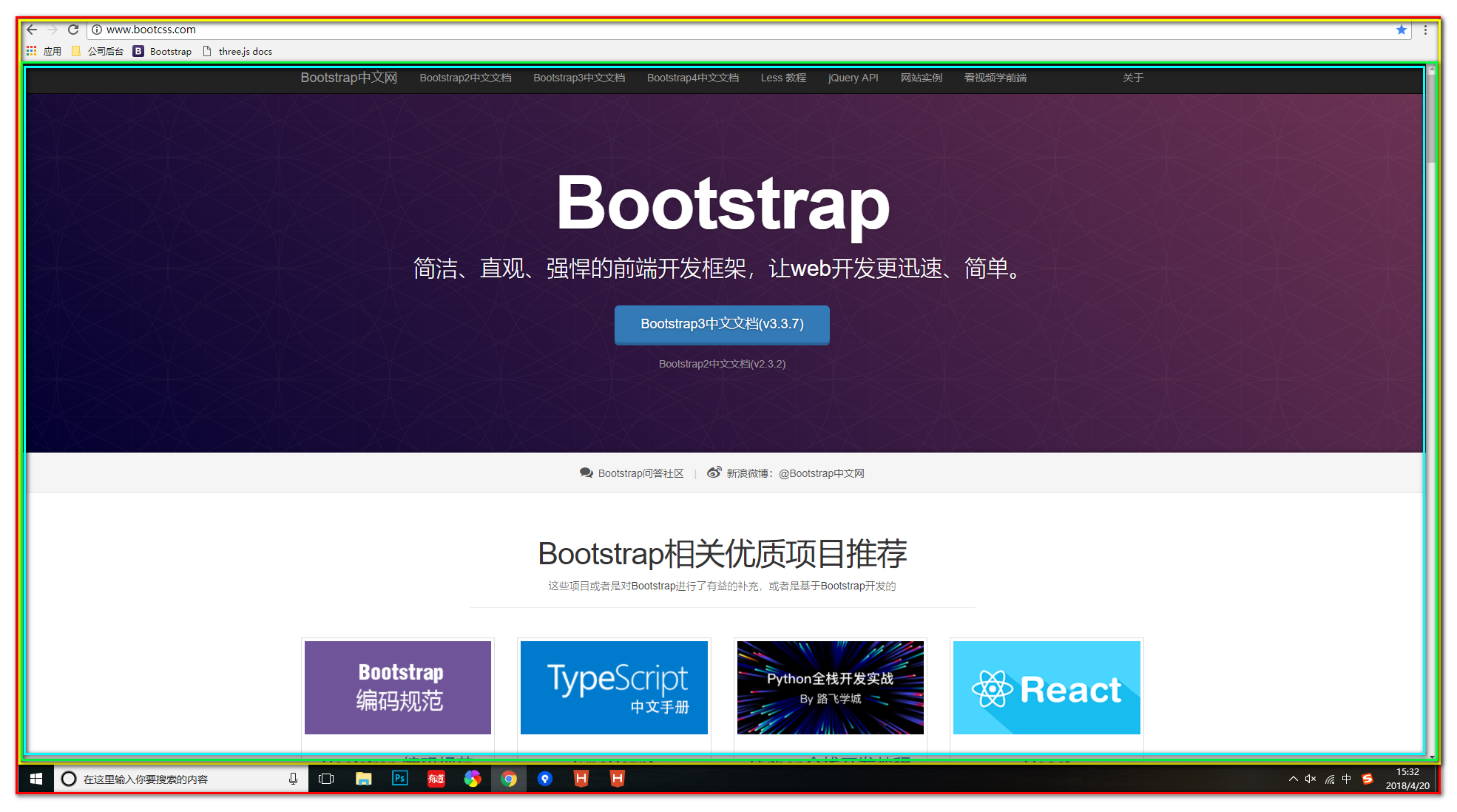
Task: Click the Bootstrap中文网 brand link
Action: pos(349,78)
